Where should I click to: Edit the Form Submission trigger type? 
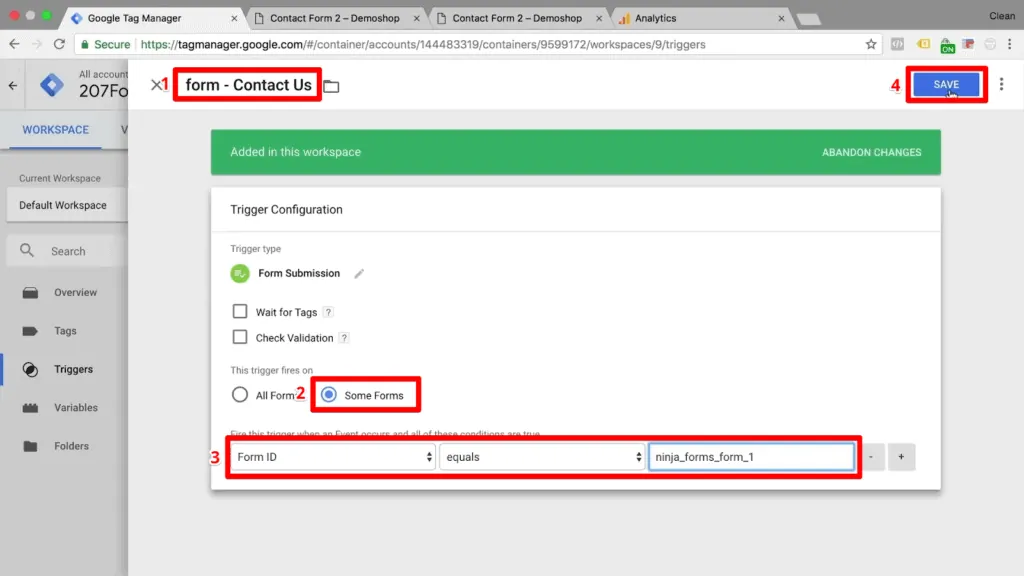[x=359, y=272]
